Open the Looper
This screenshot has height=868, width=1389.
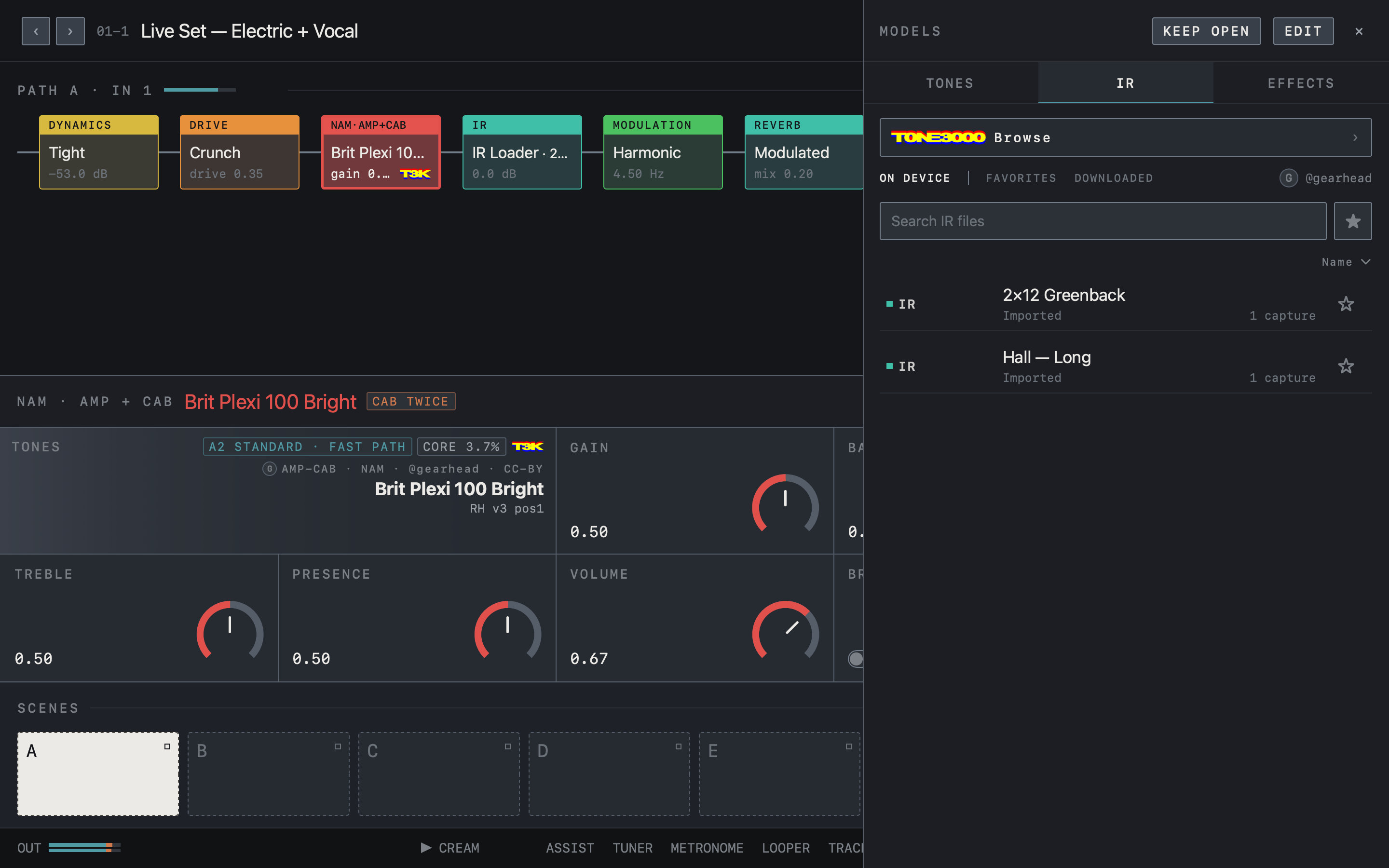pyautogui.click(x=785, y=848)
